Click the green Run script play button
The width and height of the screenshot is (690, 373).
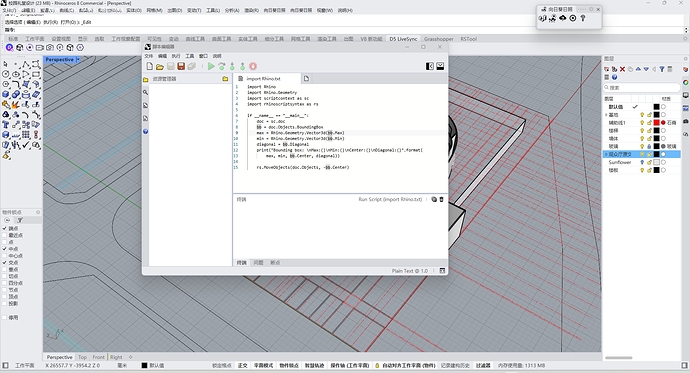pyautogui.click(x=211, y=66)
